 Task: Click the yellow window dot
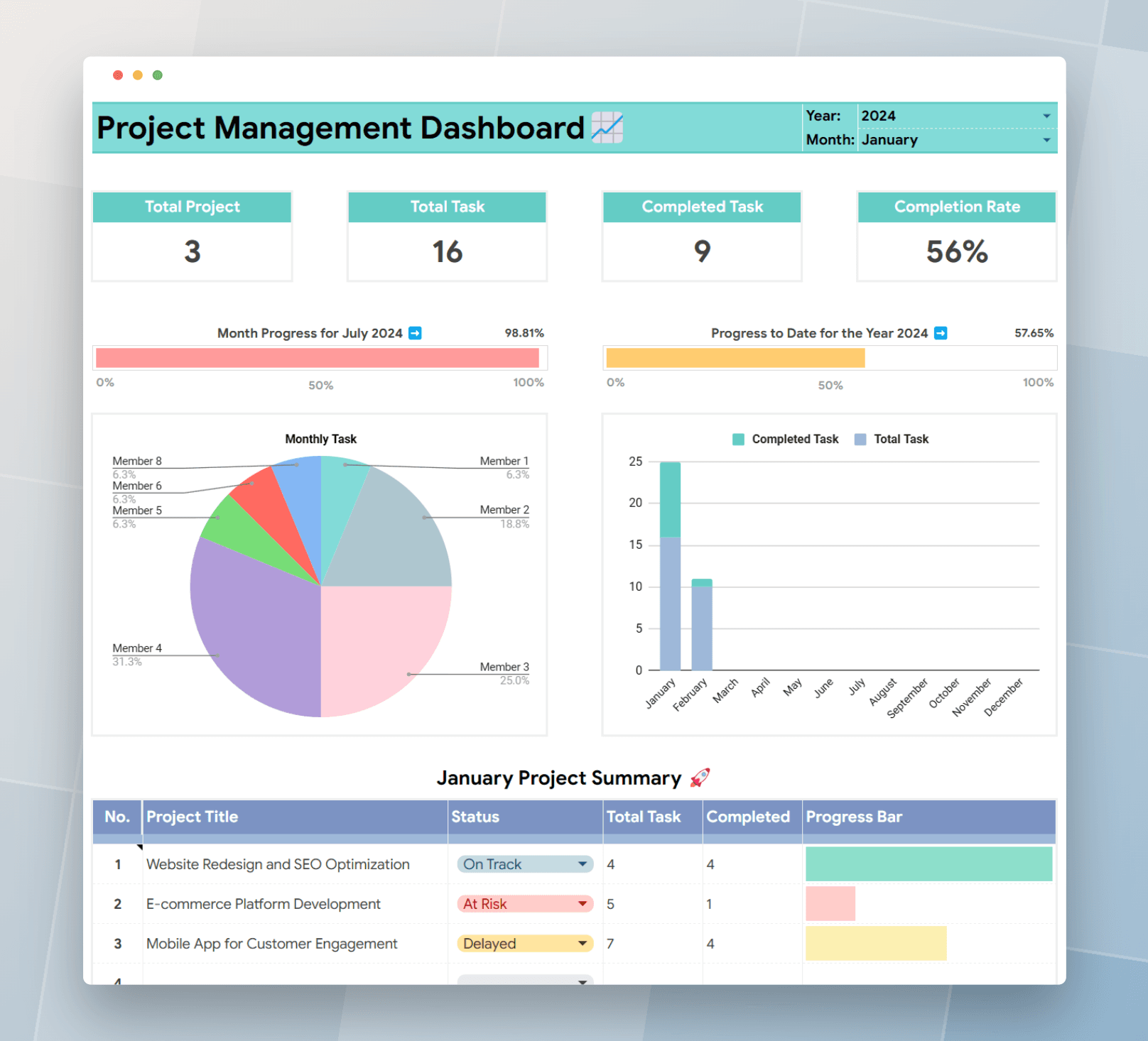(x=138, y=75)
